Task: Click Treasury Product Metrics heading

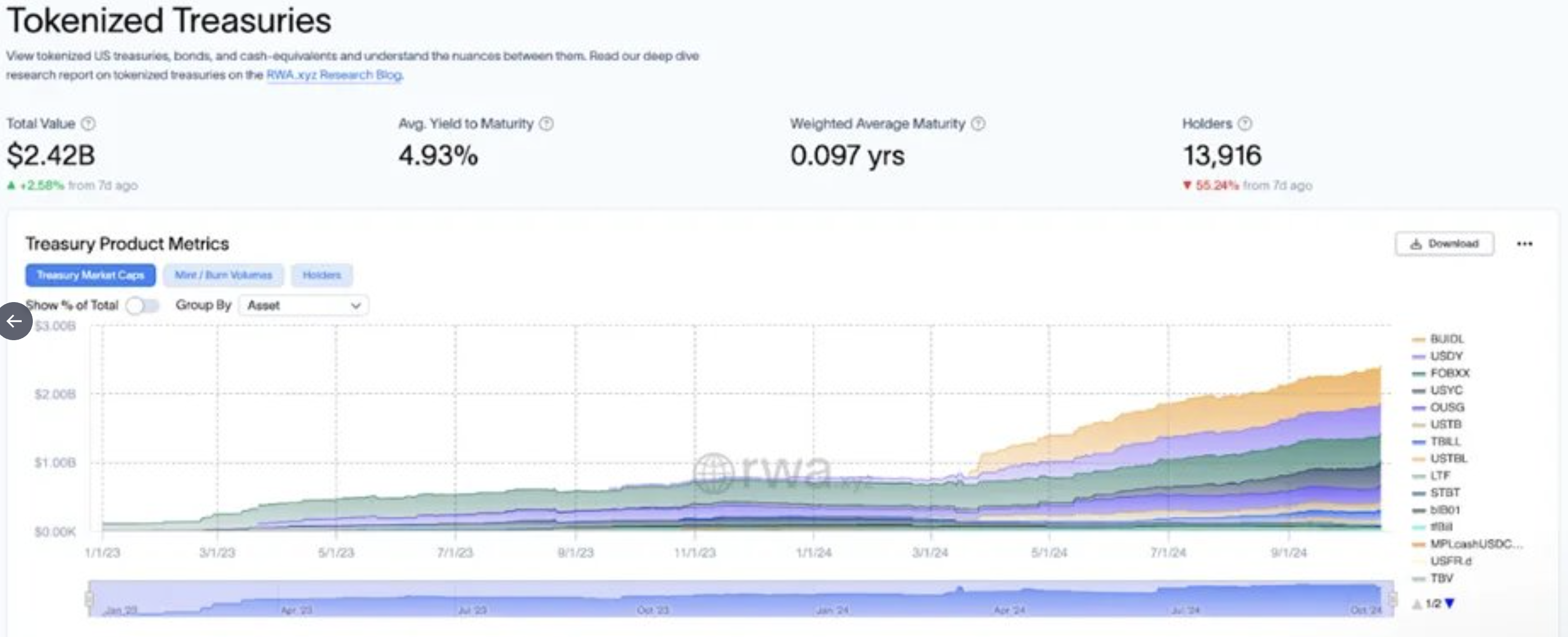Action: pos(127,243)
